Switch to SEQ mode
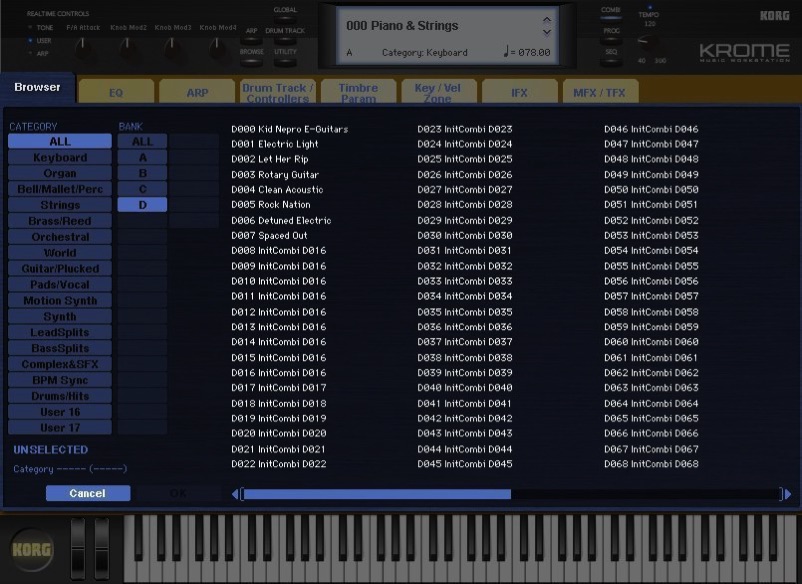The height and width of the screenshot is (584, 802). pyautogui.click(x=611, y=61)
